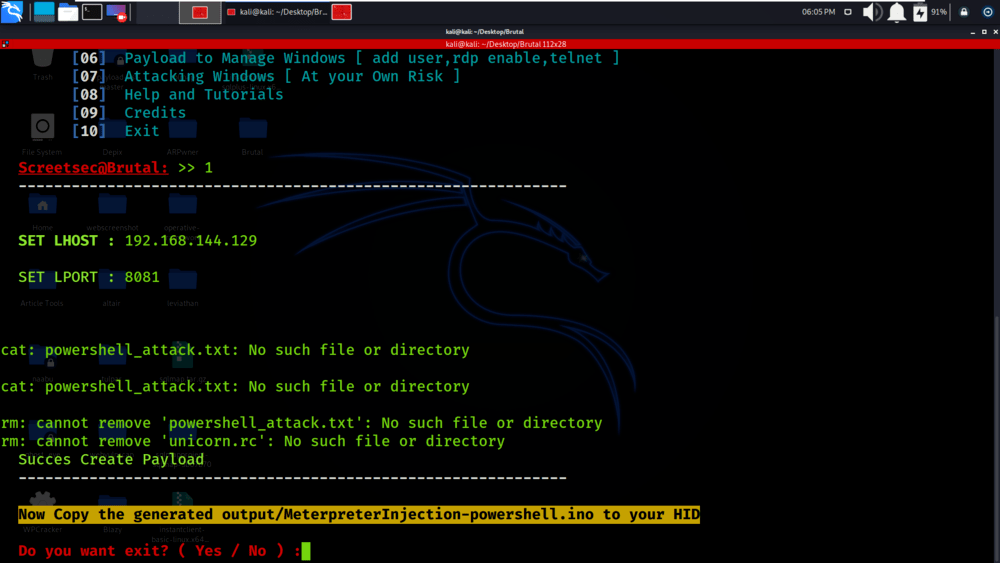Image resolution: width=1000 pixels, height=563 pixels.
Task: Click the battery power manager icon
Action: [x=920, y=12]
